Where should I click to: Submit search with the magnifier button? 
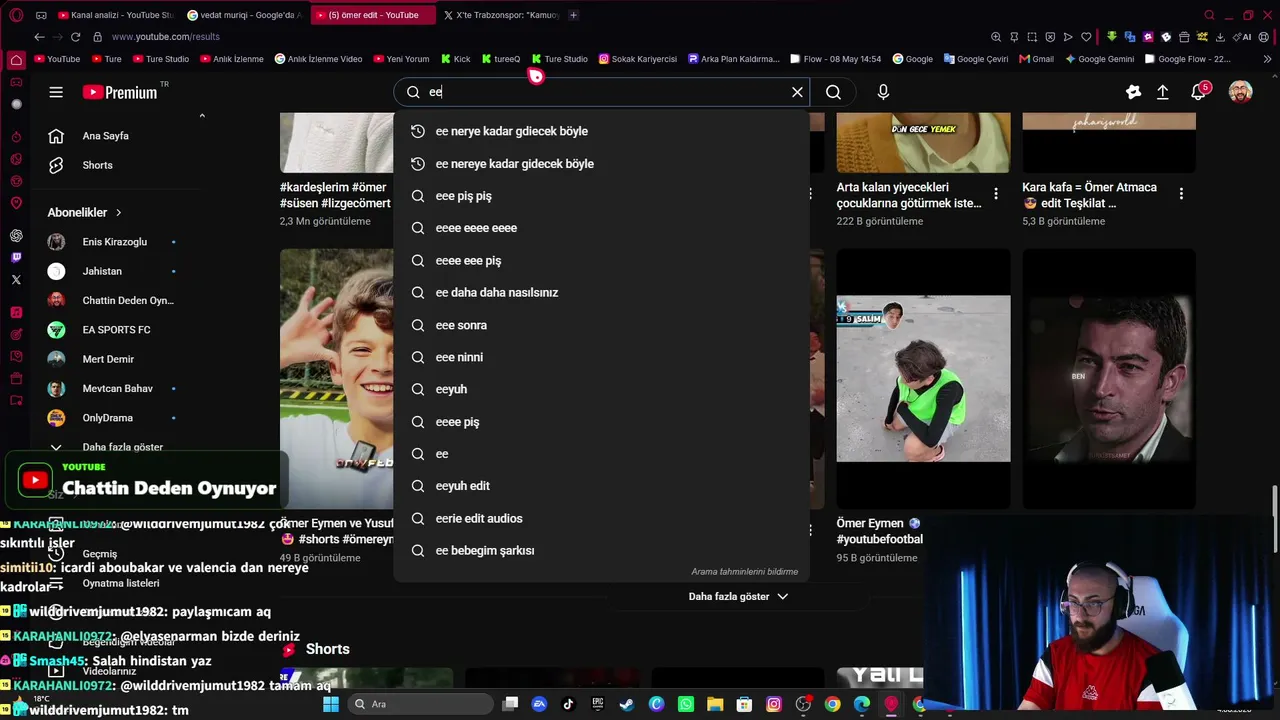[x=833, y=92]
